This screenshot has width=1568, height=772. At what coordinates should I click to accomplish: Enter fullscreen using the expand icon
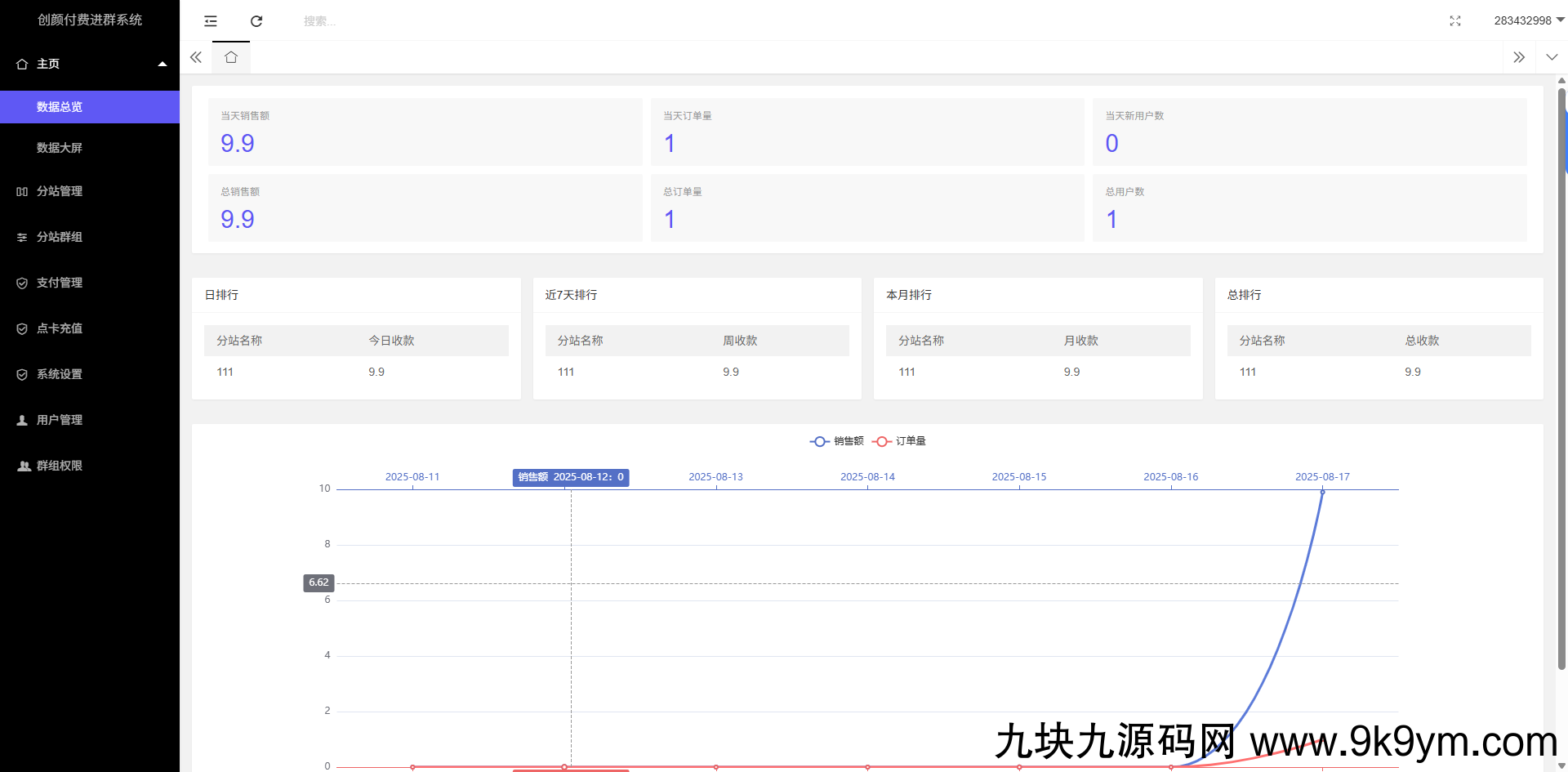[1455, 21]
